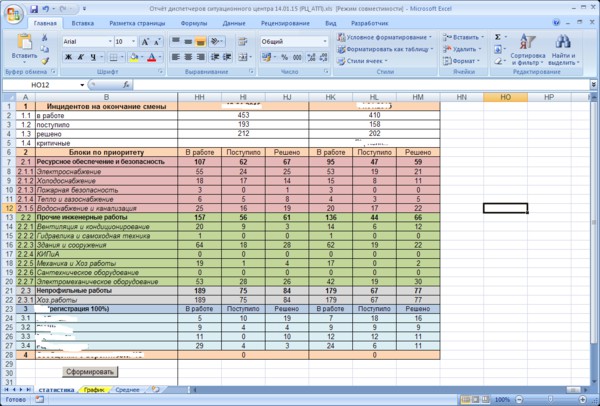Open the Общий number format dropdown

coord(325,41)
